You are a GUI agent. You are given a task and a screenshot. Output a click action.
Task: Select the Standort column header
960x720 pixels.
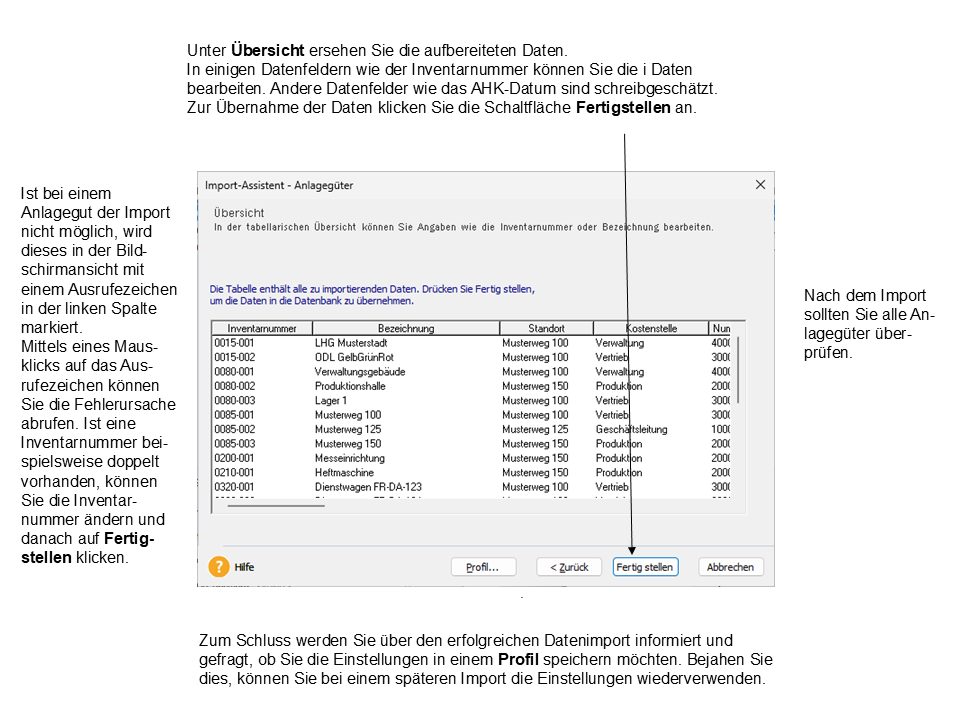pyautogui.click(x=546, y=328)
